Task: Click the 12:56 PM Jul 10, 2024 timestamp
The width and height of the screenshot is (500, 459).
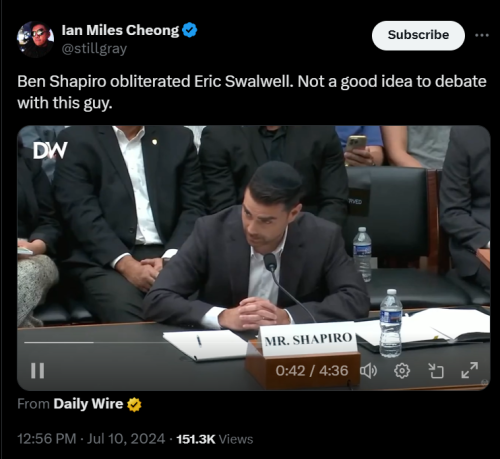Action: click(91, 439)
